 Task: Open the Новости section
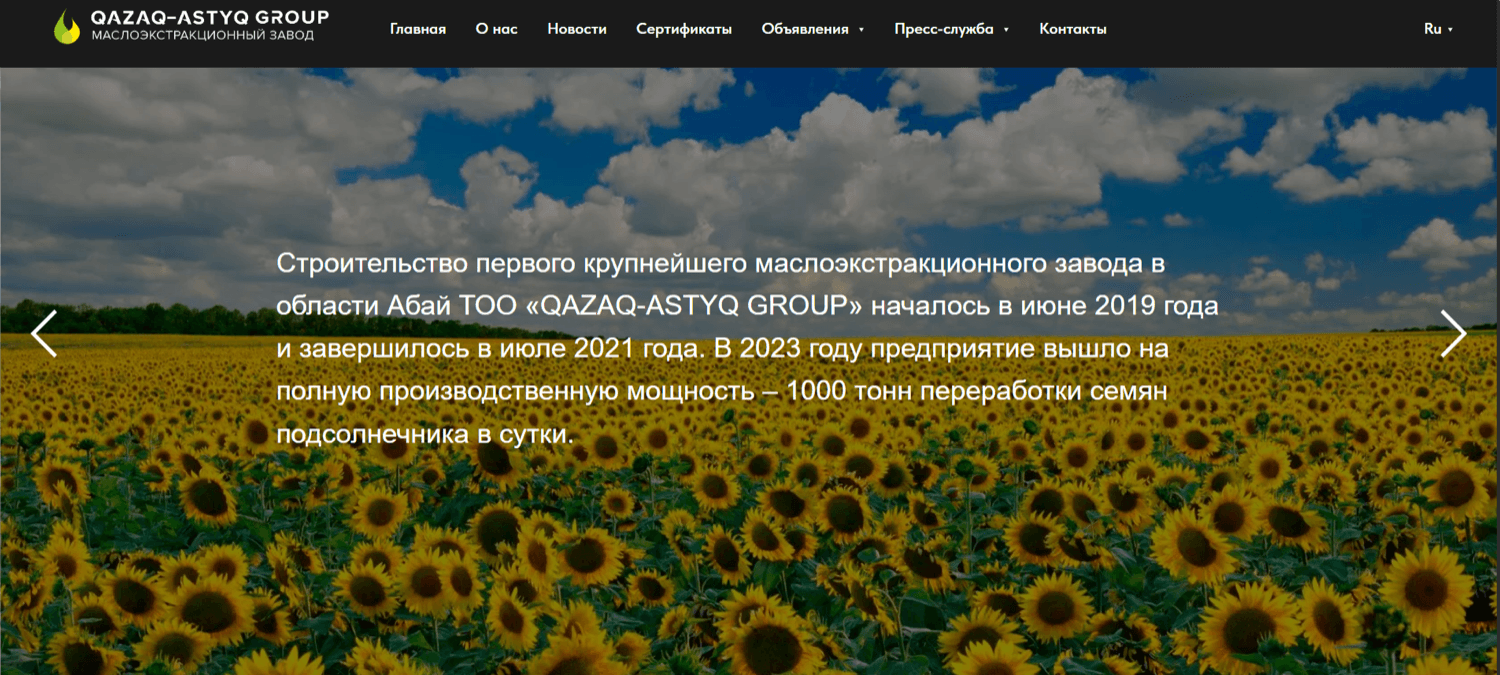coord(577,29)
